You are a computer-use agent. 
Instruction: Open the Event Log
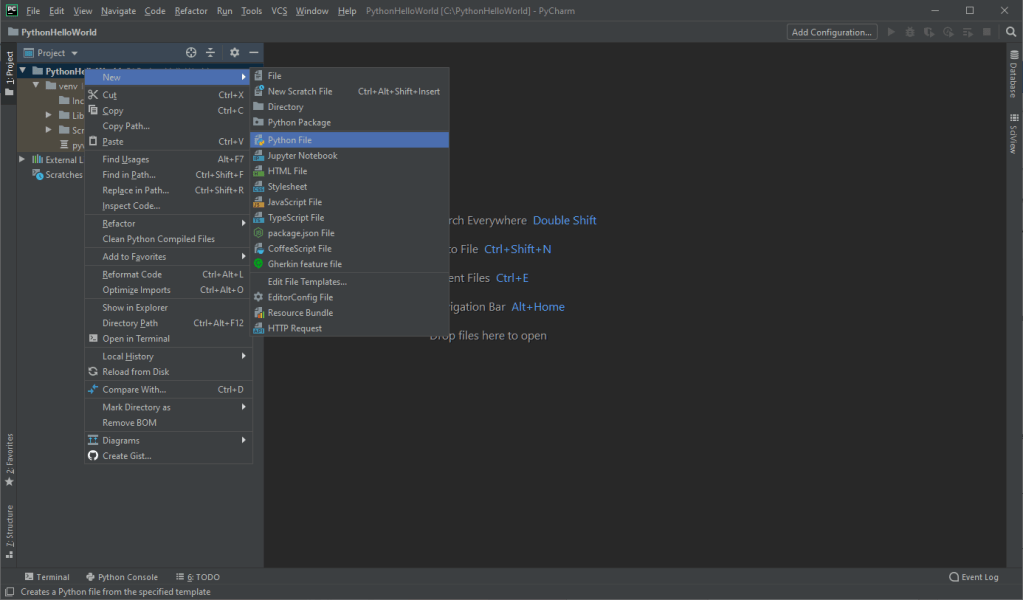[974, 577]
